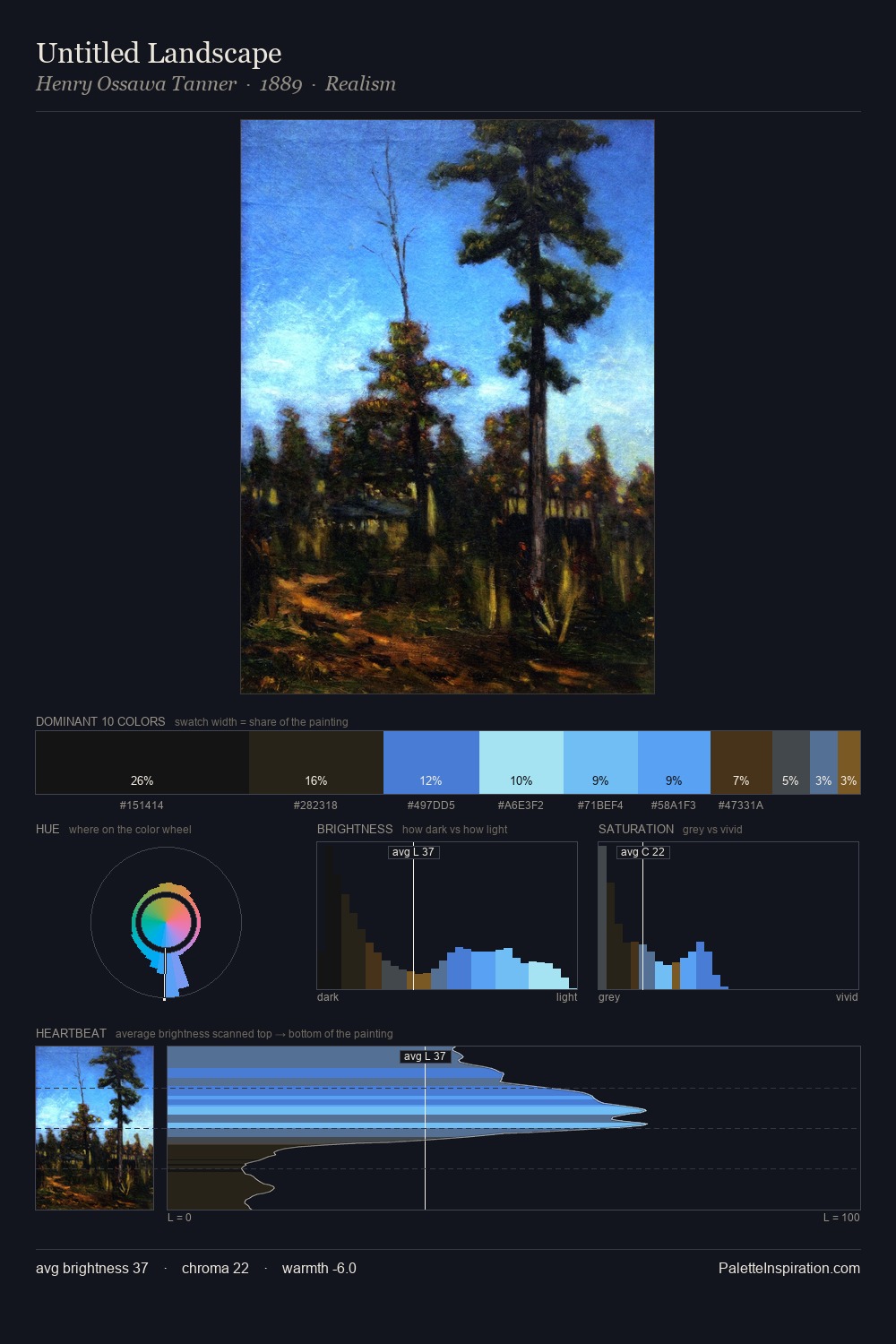Select the 5% grey swatch
Screen dimensions: 896x1344
[791, 762]
